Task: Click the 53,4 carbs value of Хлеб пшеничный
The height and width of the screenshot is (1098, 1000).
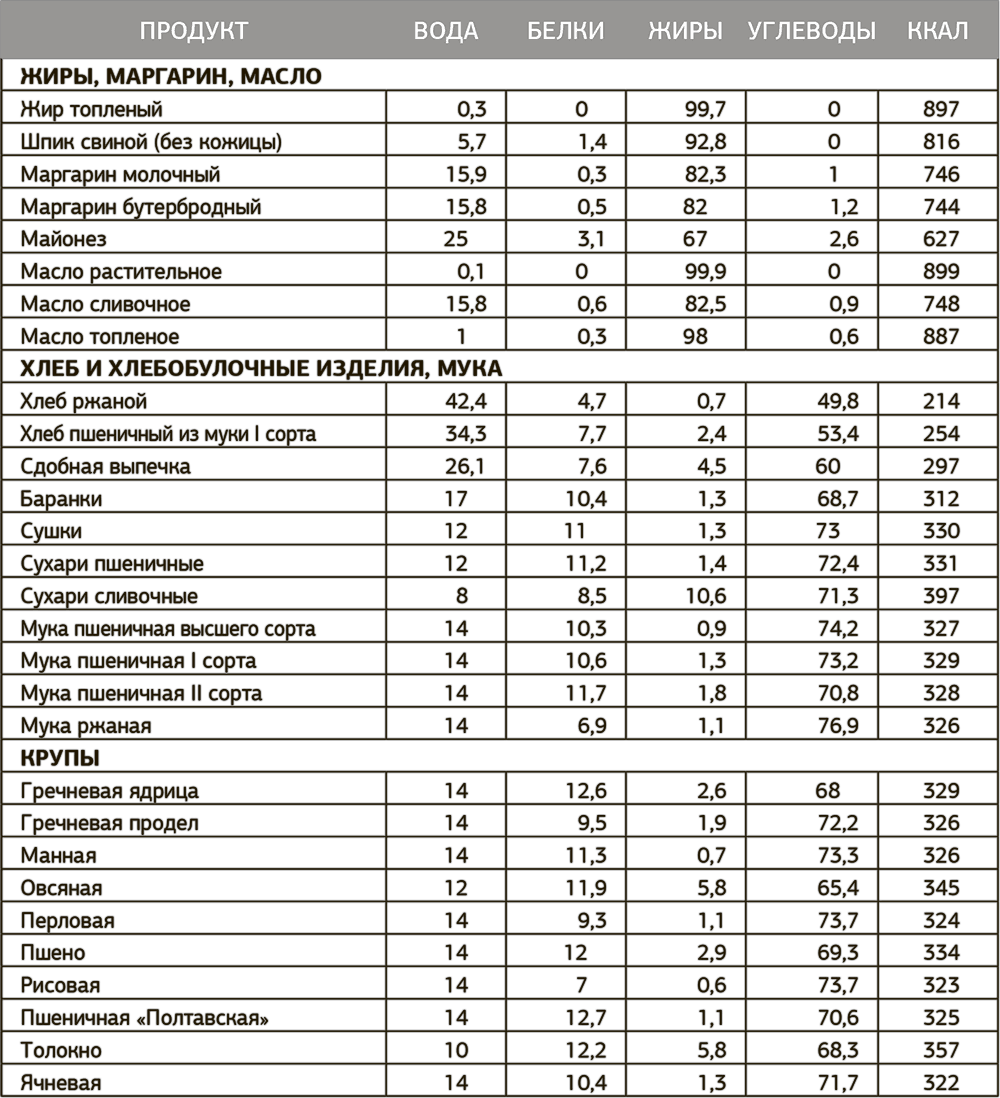Action: [x=838, y=433]
